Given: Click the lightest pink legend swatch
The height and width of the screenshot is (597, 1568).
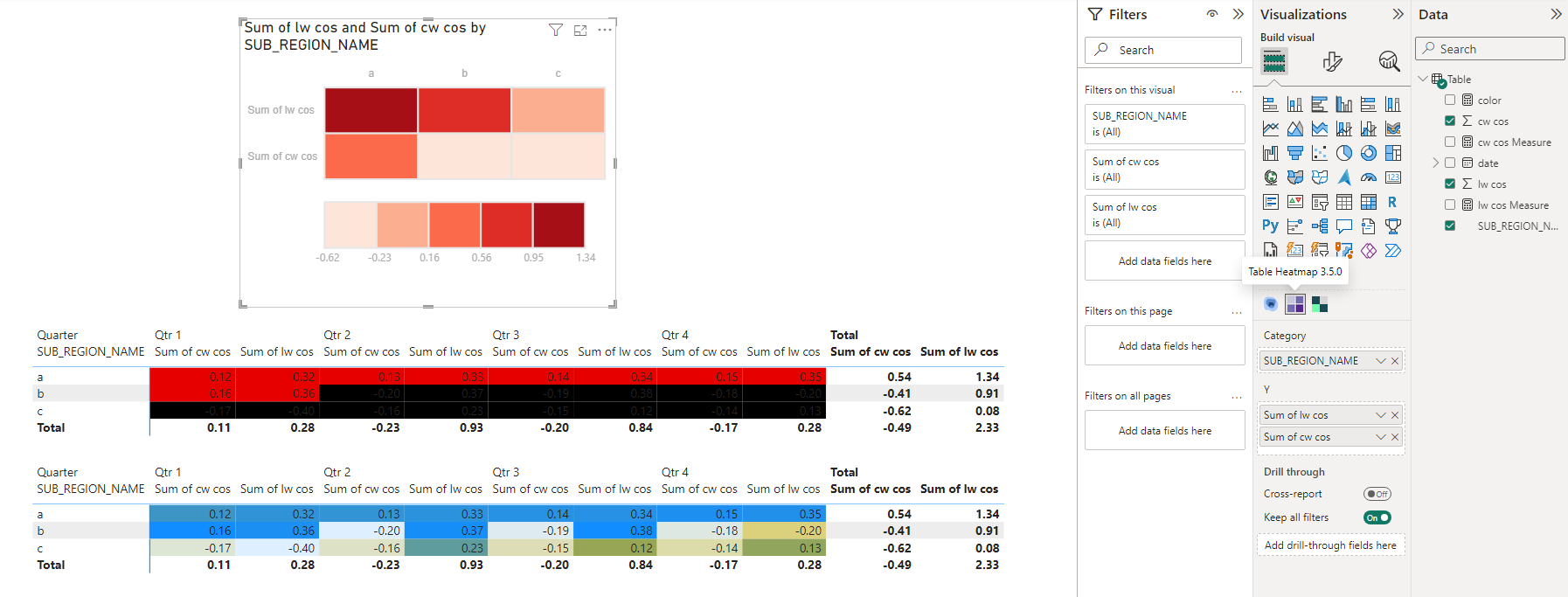Looking at the screenshot, I should coord(350,225).
